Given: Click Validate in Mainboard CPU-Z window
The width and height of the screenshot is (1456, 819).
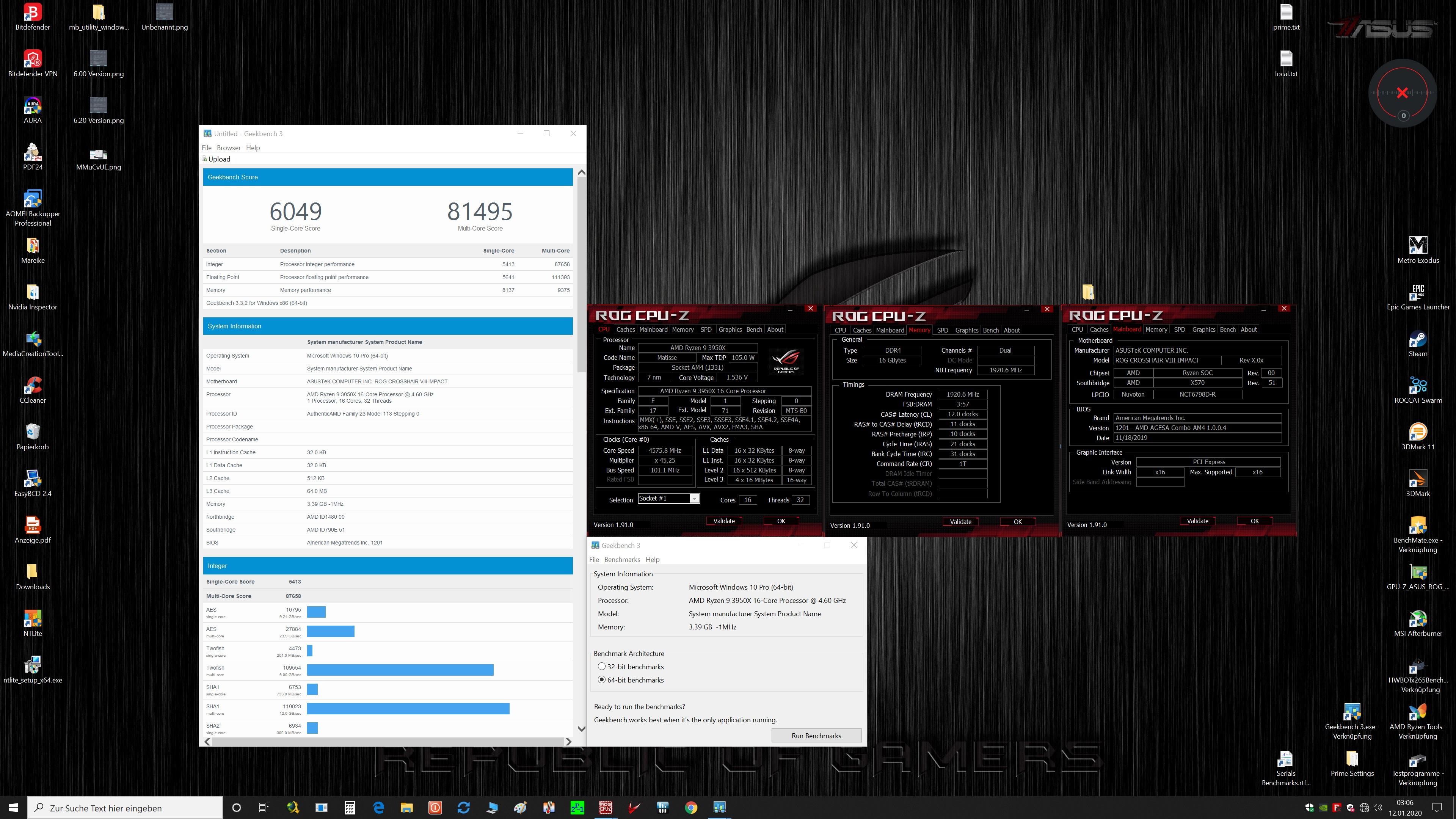Looking at the screenshot, I should click(x=1197, y=521).
